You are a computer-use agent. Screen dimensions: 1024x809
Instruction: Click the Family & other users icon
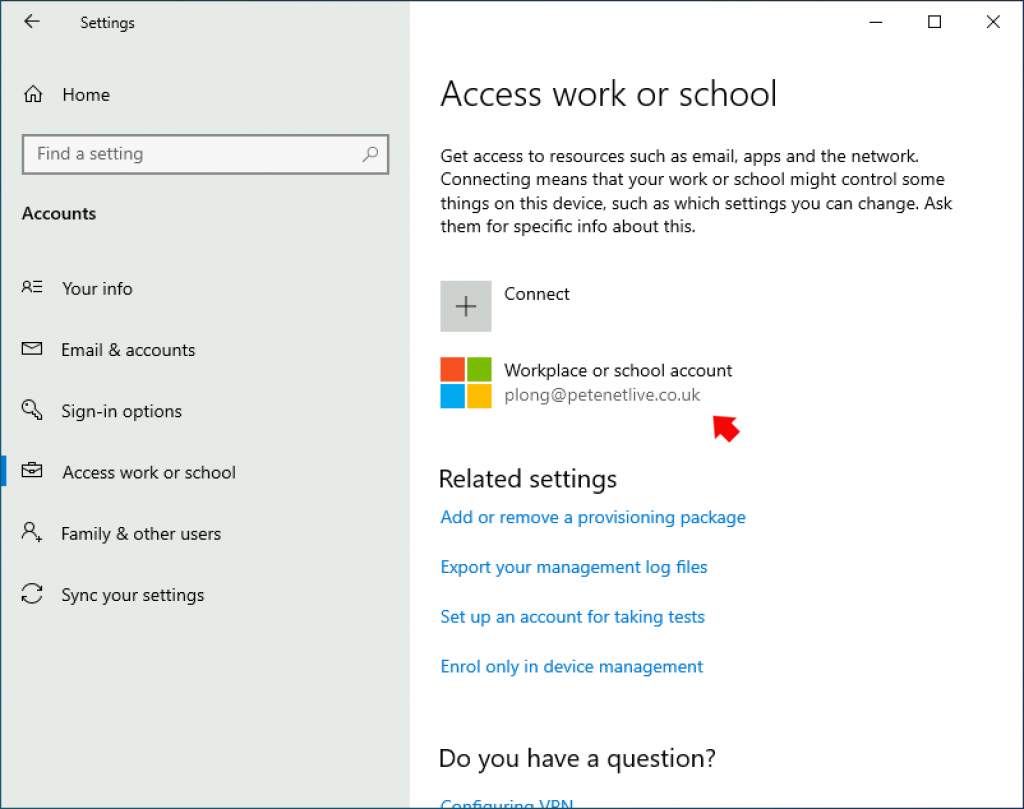coord(32,533)
